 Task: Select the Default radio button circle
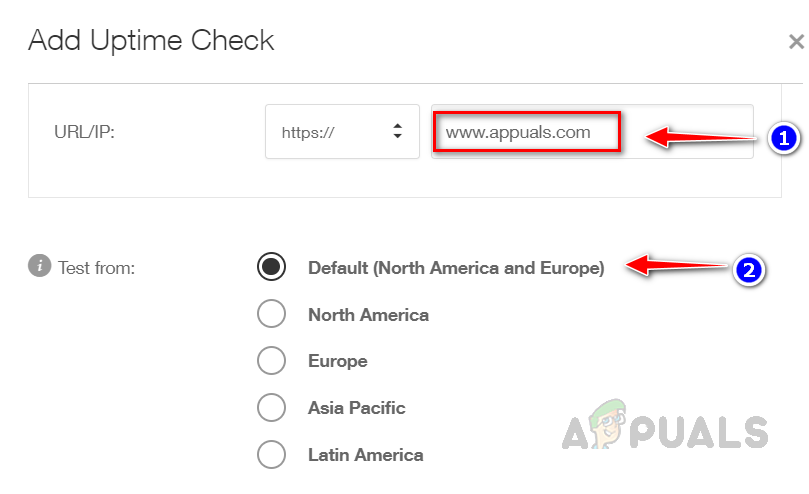(271, 268)
